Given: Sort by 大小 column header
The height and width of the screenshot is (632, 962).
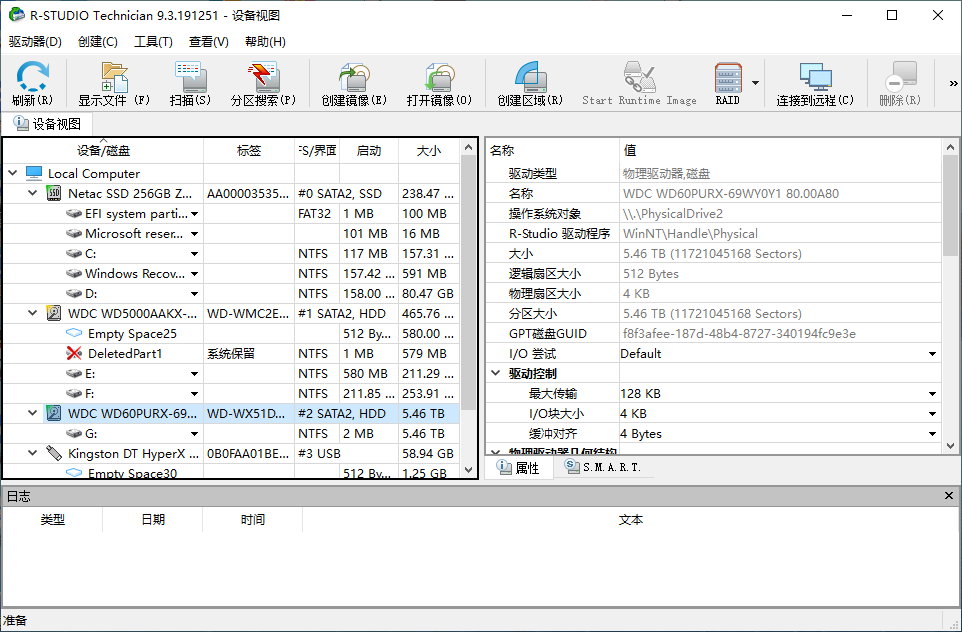Looking at the screenshot, I should [x=428, y=151].
